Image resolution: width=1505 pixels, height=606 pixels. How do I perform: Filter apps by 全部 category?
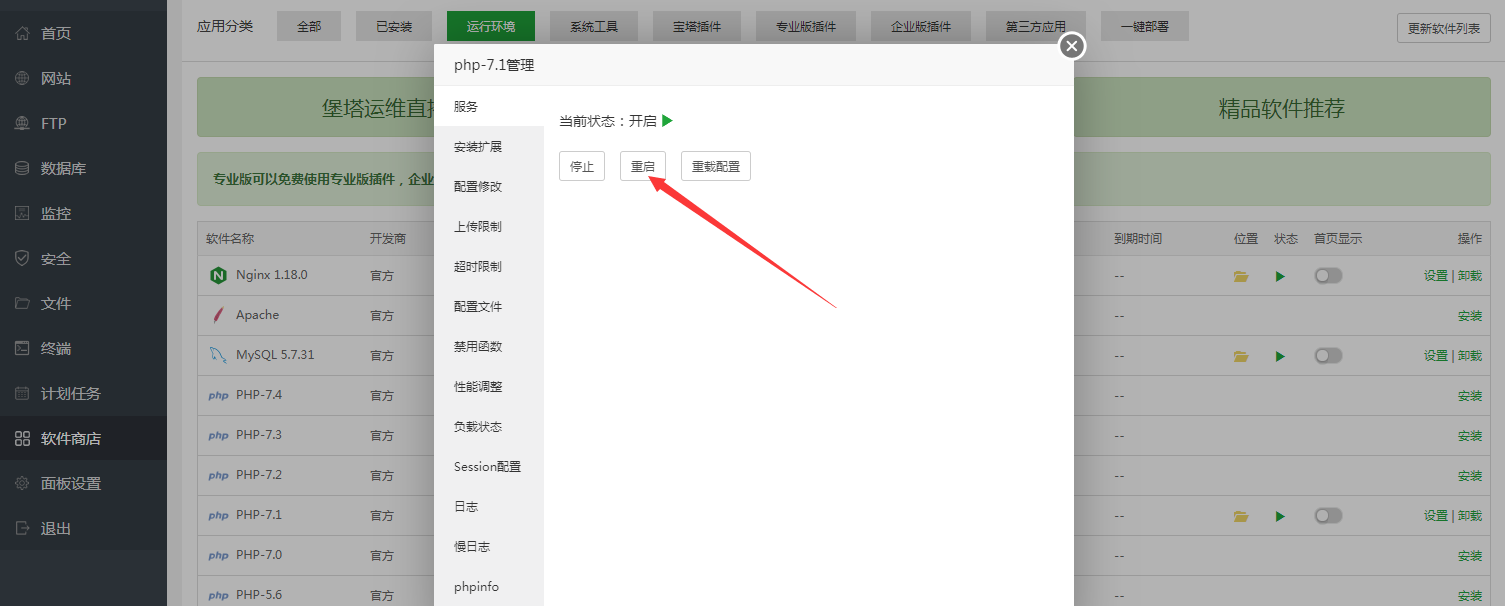[x=309, y=27]
